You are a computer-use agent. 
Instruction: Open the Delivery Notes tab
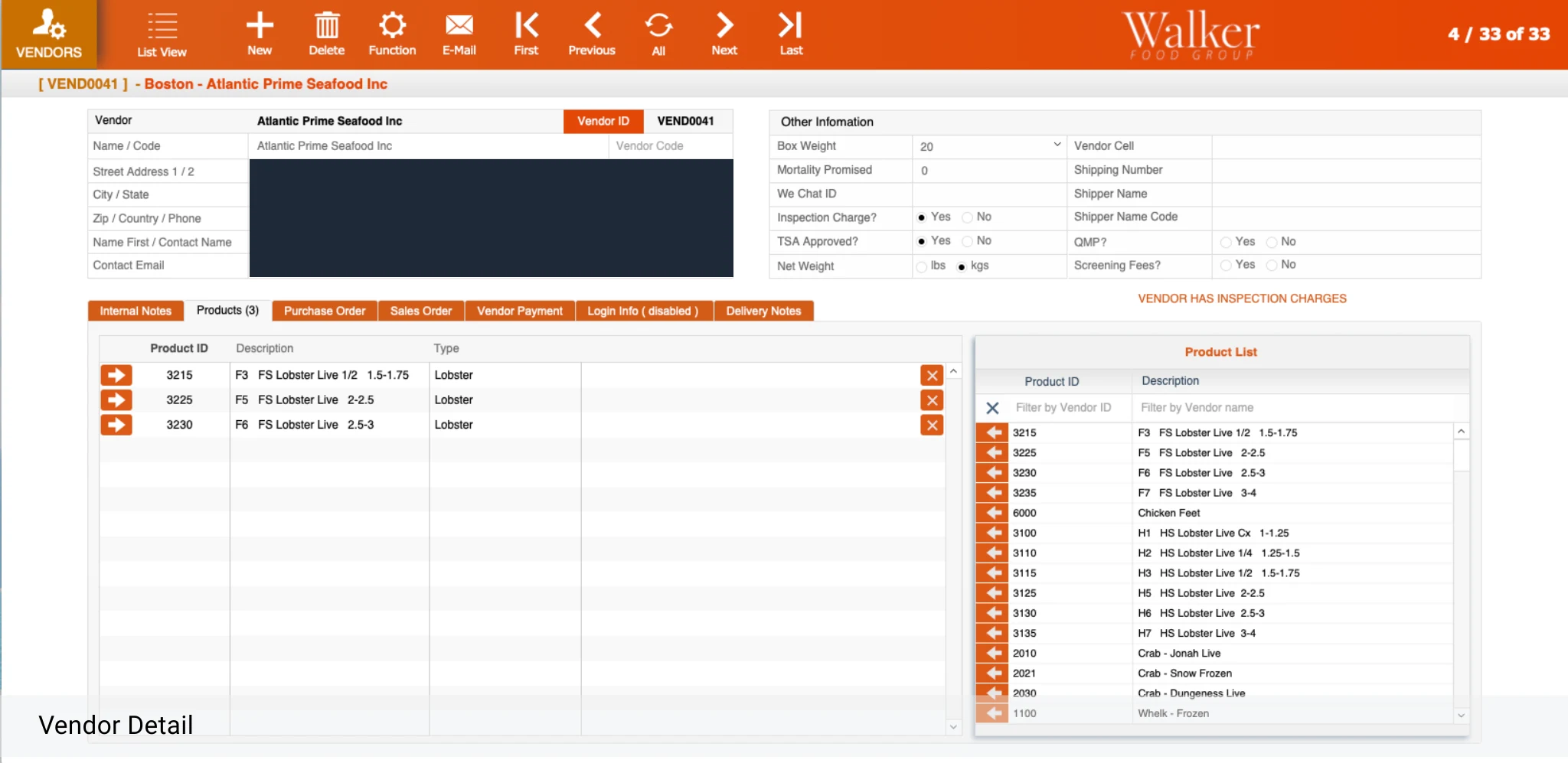coord(763,311)
